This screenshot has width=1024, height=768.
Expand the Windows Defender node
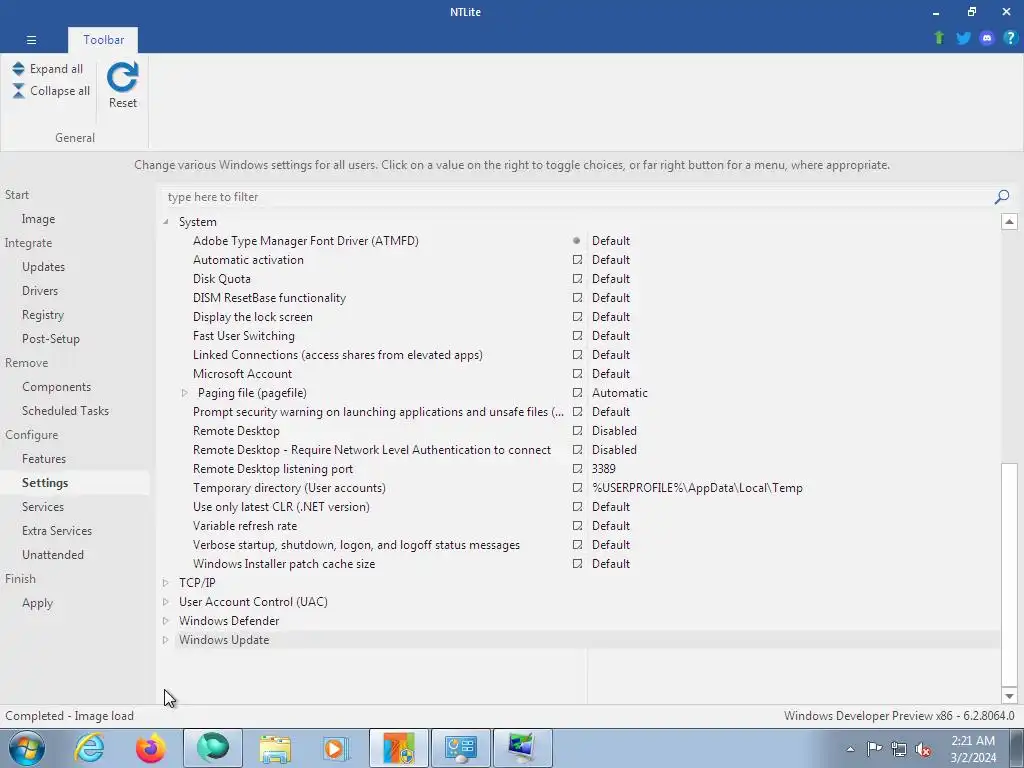[166, 620]
